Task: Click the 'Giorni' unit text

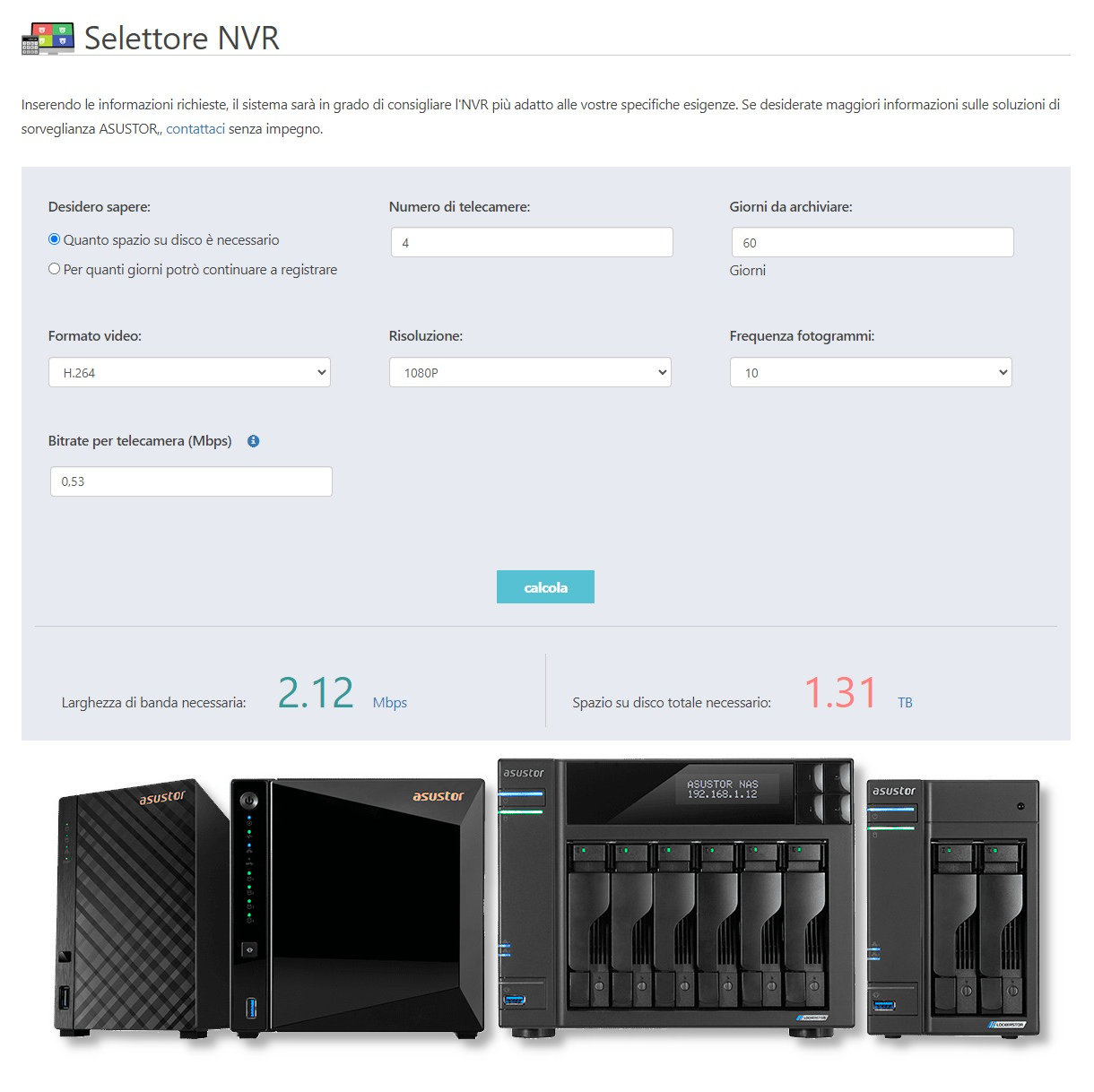Action: 748,271
